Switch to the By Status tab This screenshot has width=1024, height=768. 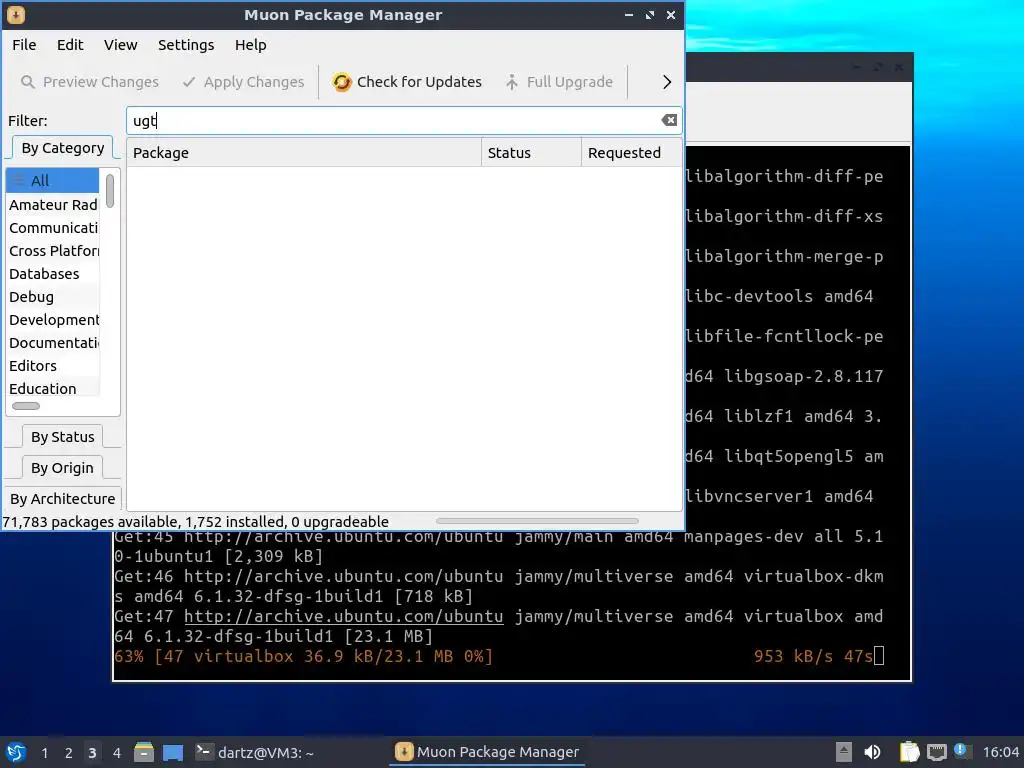63,437
